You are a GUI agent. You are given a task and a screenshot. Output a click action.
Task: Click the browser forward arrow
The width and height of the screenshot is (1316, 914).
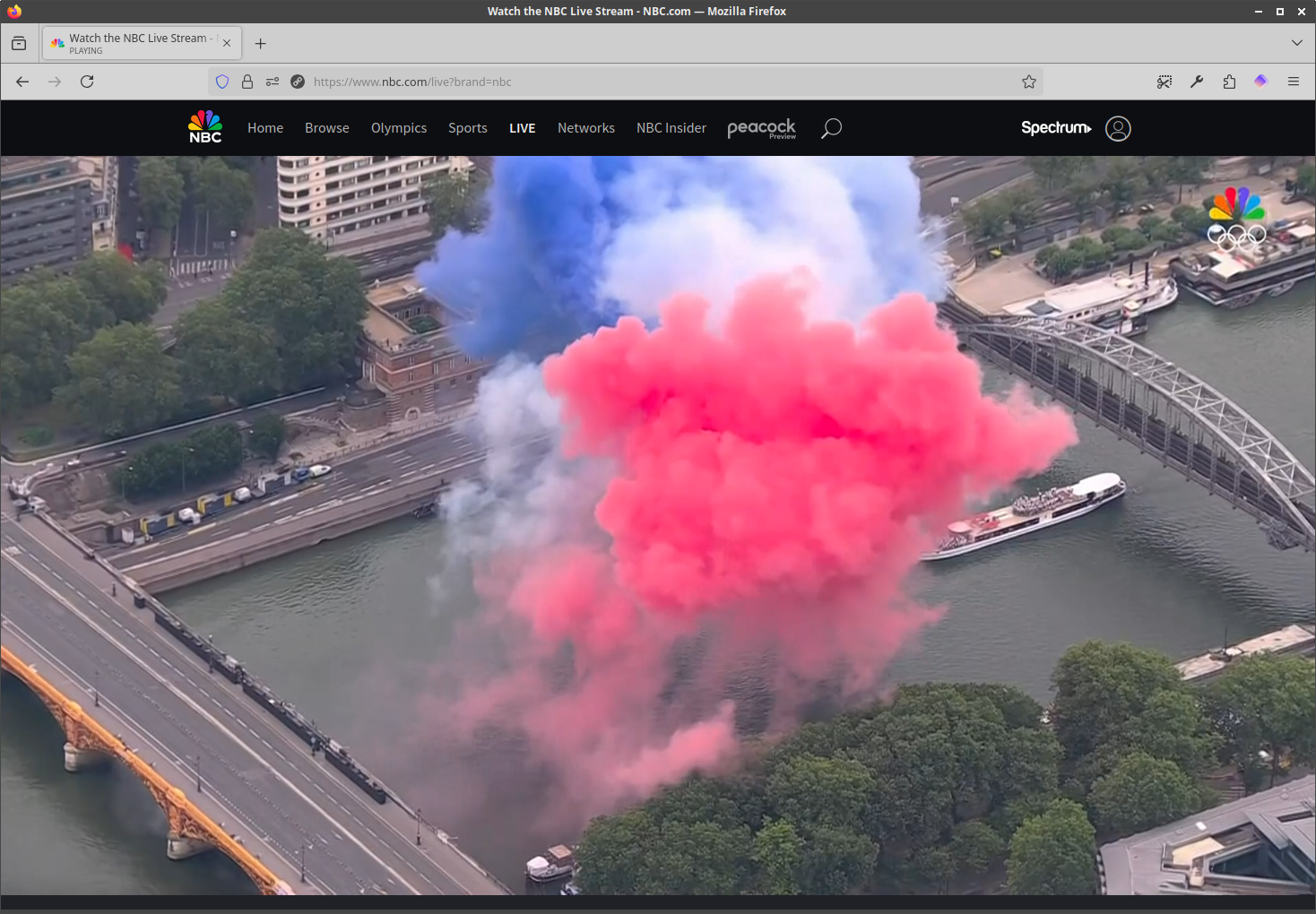[55, 82]
